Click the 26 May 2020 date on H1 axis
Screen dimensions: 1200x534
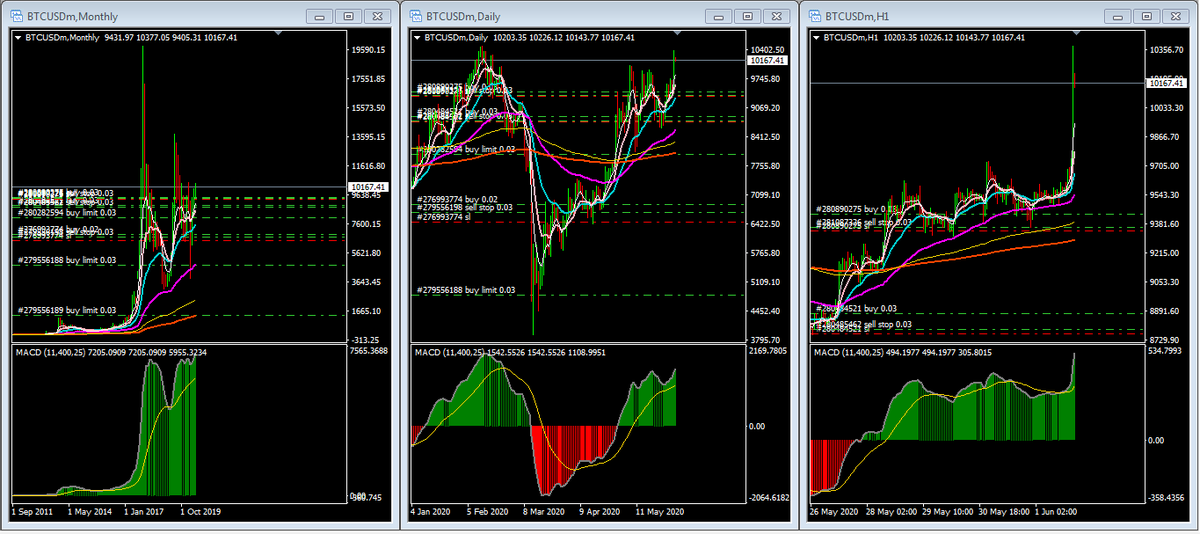pyautogui.click(x=836, y=510)
